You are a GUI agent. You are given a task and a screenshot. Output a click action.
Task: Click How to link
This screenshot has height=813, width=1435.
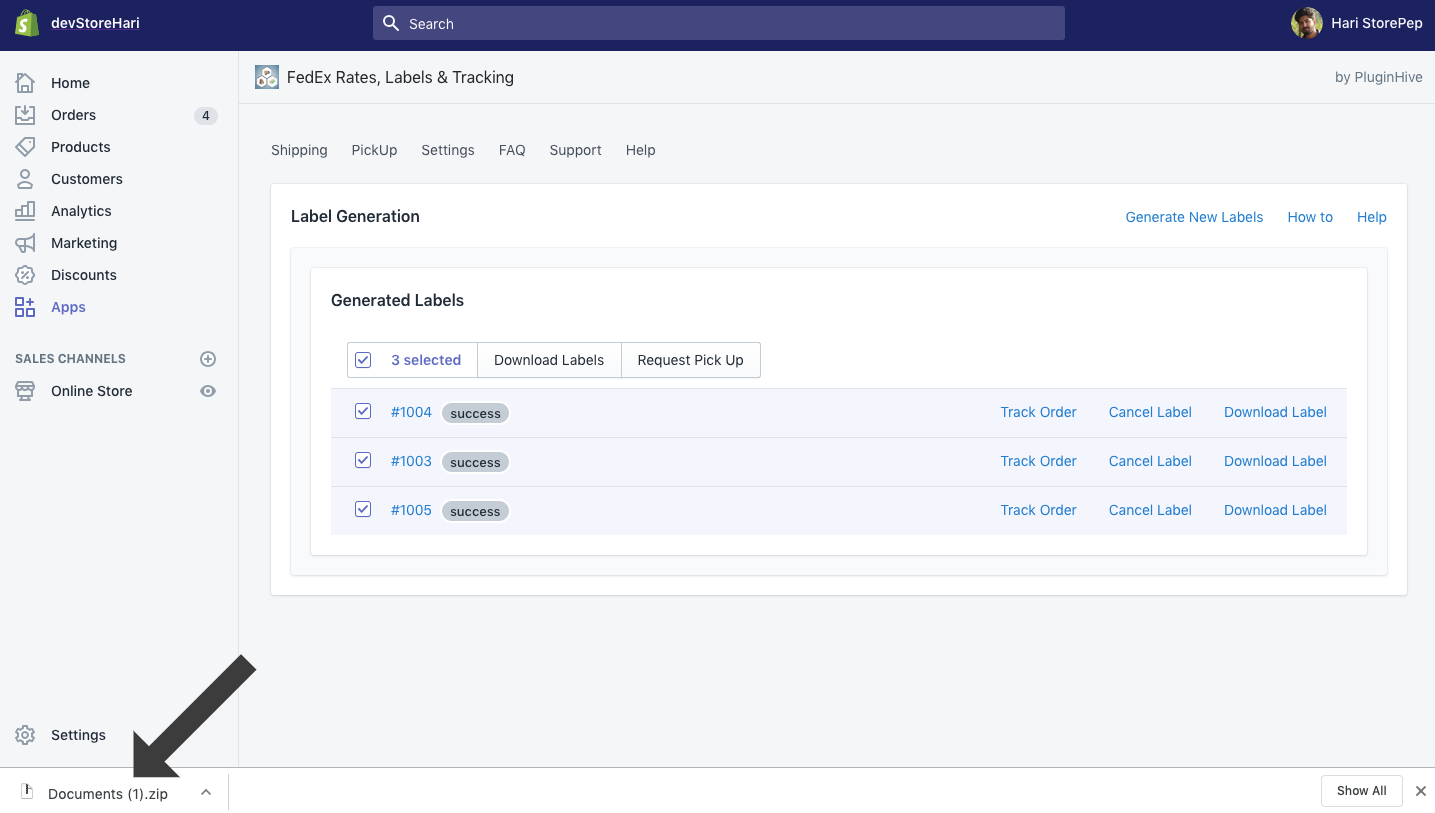(x=1310, y=217)
